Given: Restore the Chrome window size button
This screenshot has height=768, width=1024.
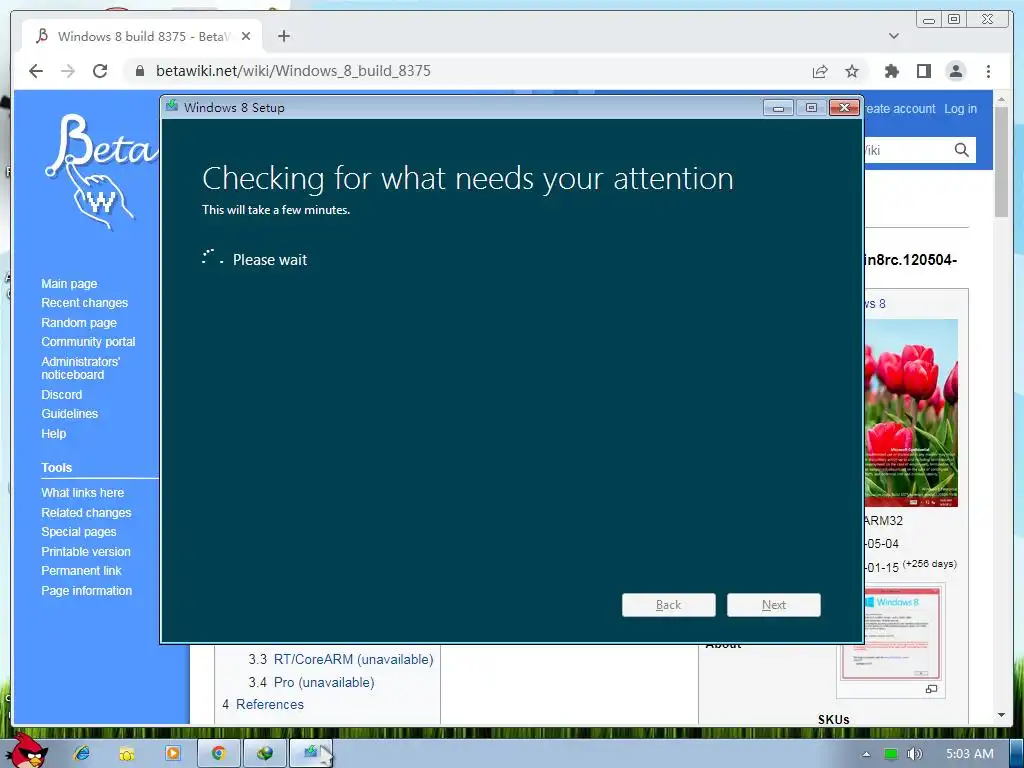Looking at the screenshot, I should 954,20.
